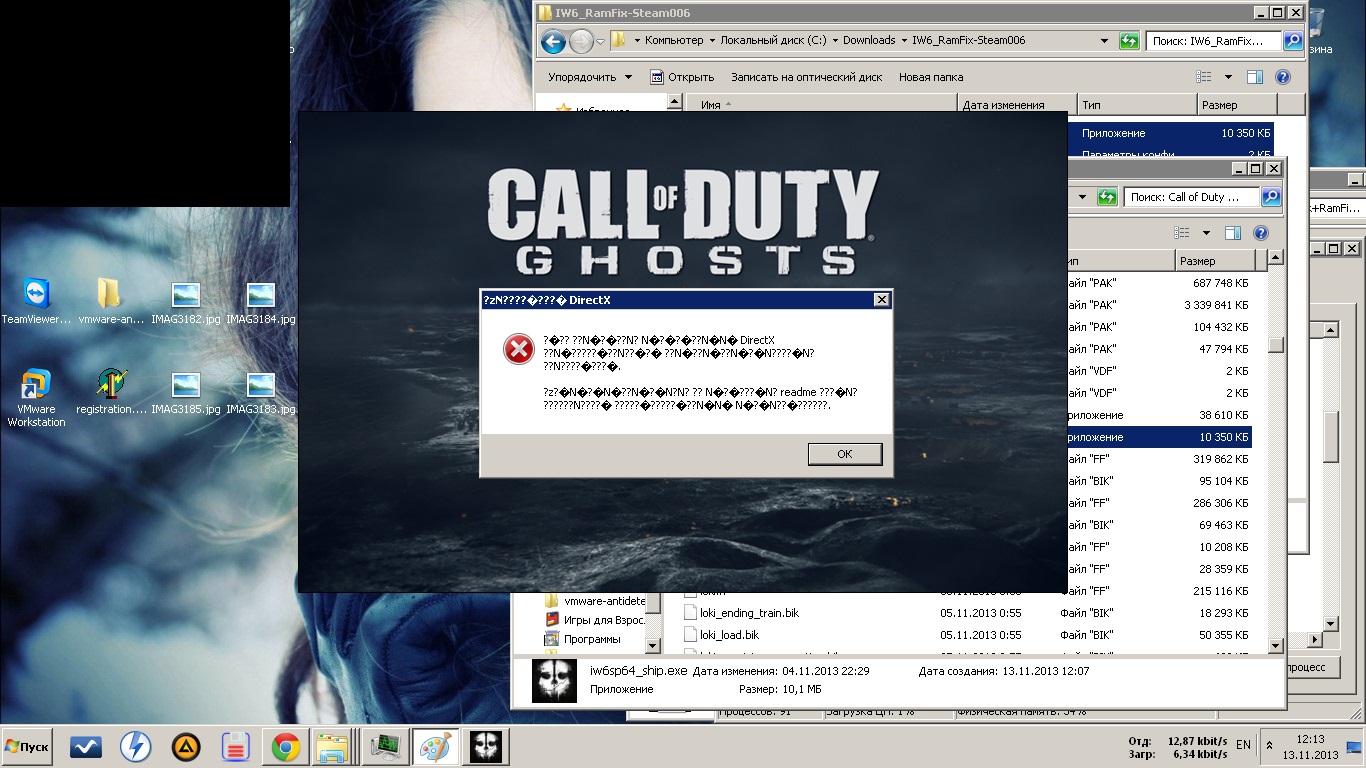The height and width of the screenshot is (768, 1366).
Task: Open Игры для Взрос. in navigation pane
Action: 595,620
